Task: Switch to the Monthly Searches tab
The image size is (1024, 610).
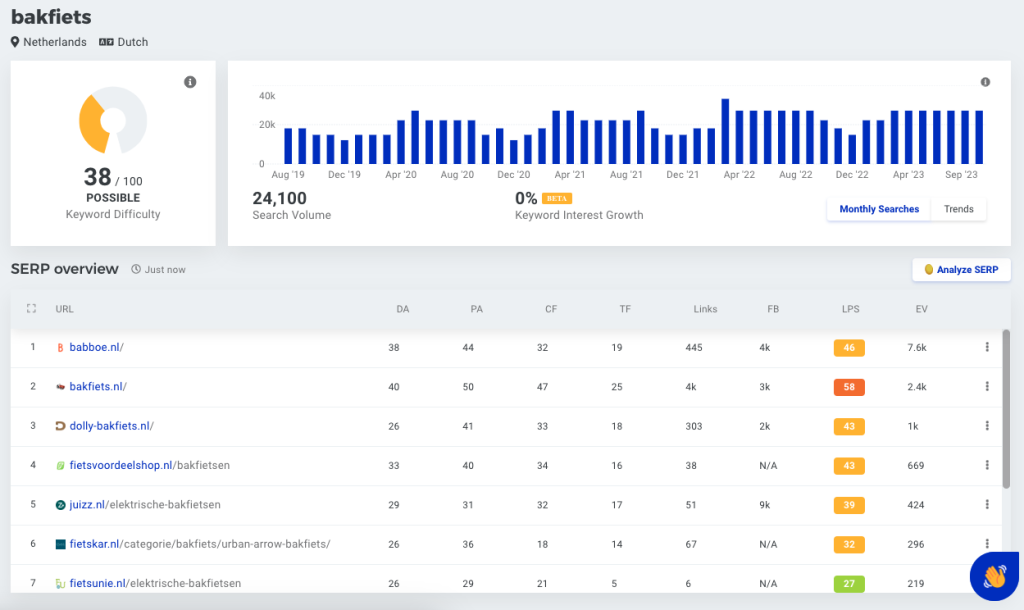Action: tap(878, 209)
